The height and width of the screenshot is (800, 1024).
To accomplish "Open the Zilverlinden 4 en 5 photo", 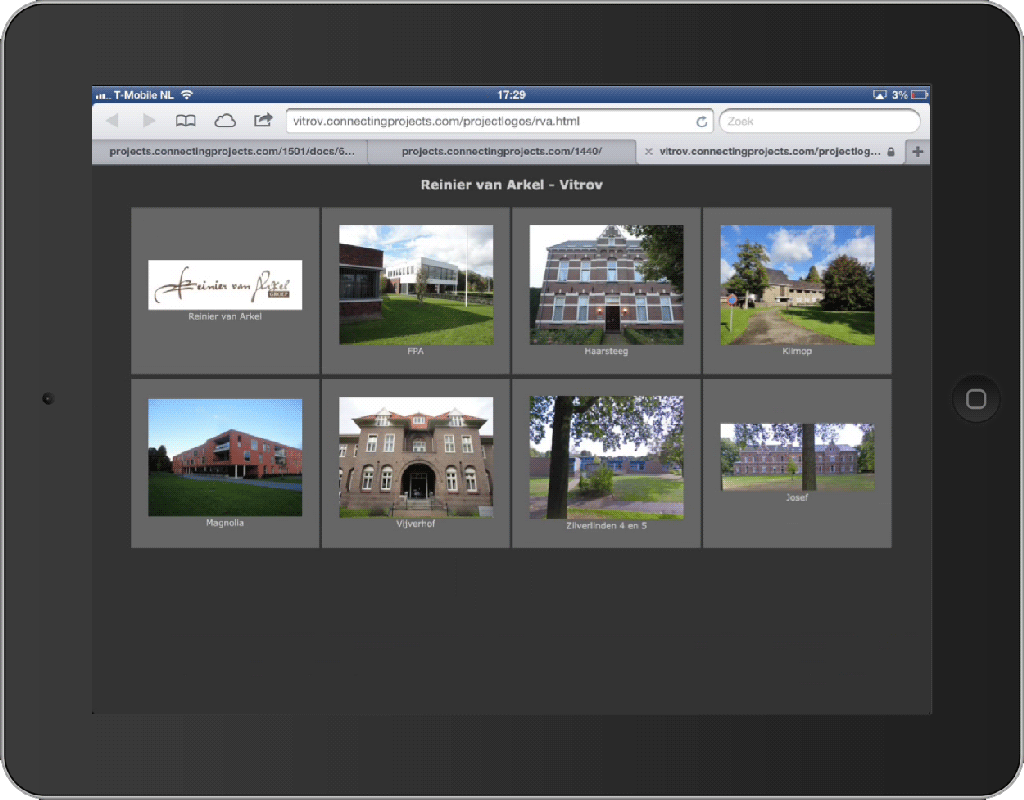I will pos(606,457).
